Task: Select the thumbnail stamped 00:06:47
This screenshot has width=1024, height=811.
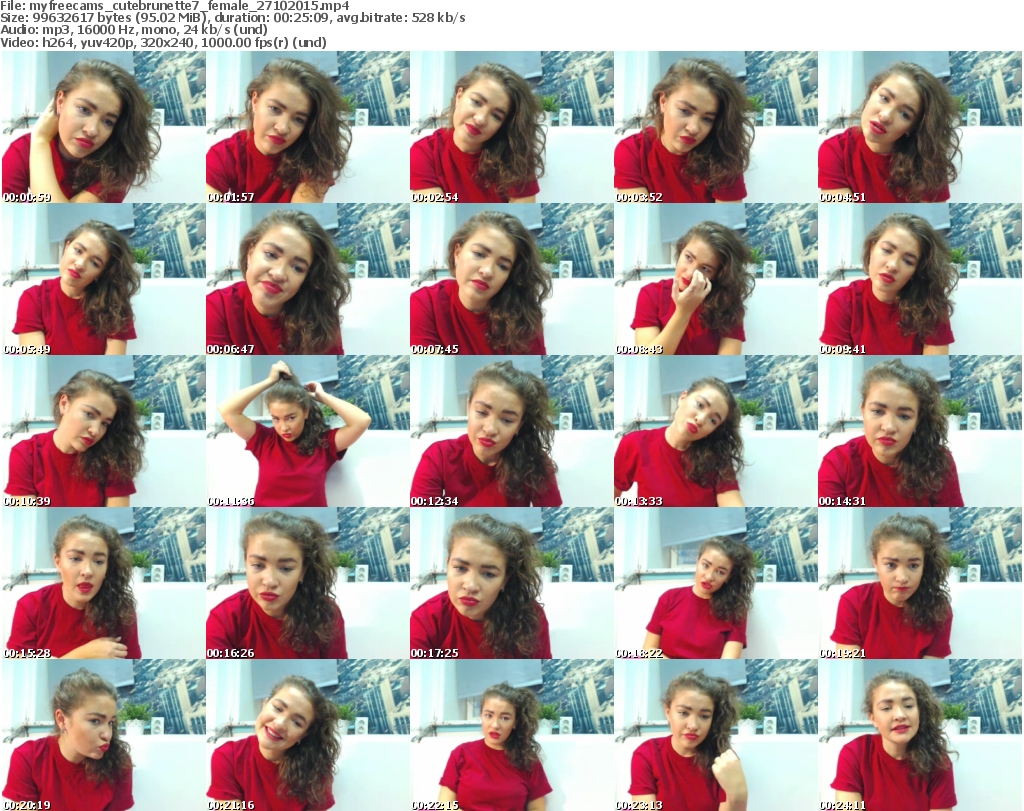Action: click(308, 279)
